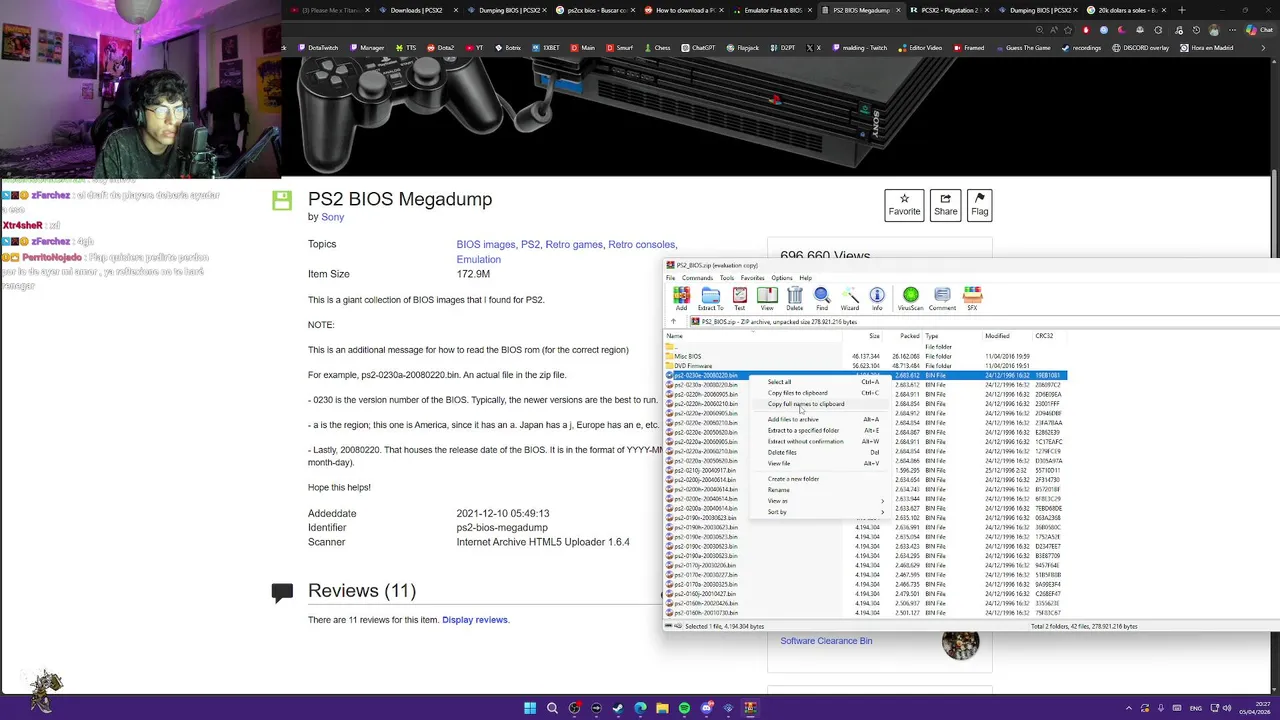This screenshot has width=1280, height=720.
Task: Click the Extract To toolbar icon
Action: [710, 298]
